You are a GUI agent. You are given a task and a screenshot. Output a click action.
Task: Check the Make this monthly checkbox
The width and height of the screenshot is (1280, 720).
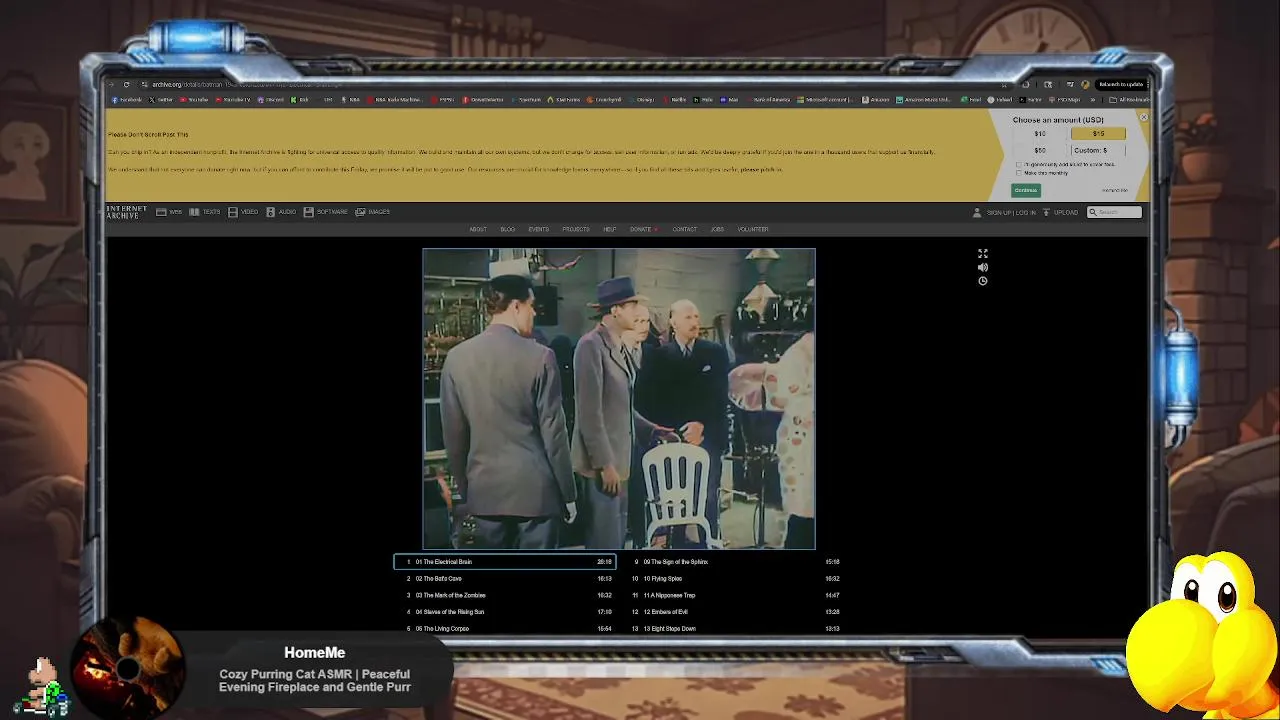click(1019, 173)
